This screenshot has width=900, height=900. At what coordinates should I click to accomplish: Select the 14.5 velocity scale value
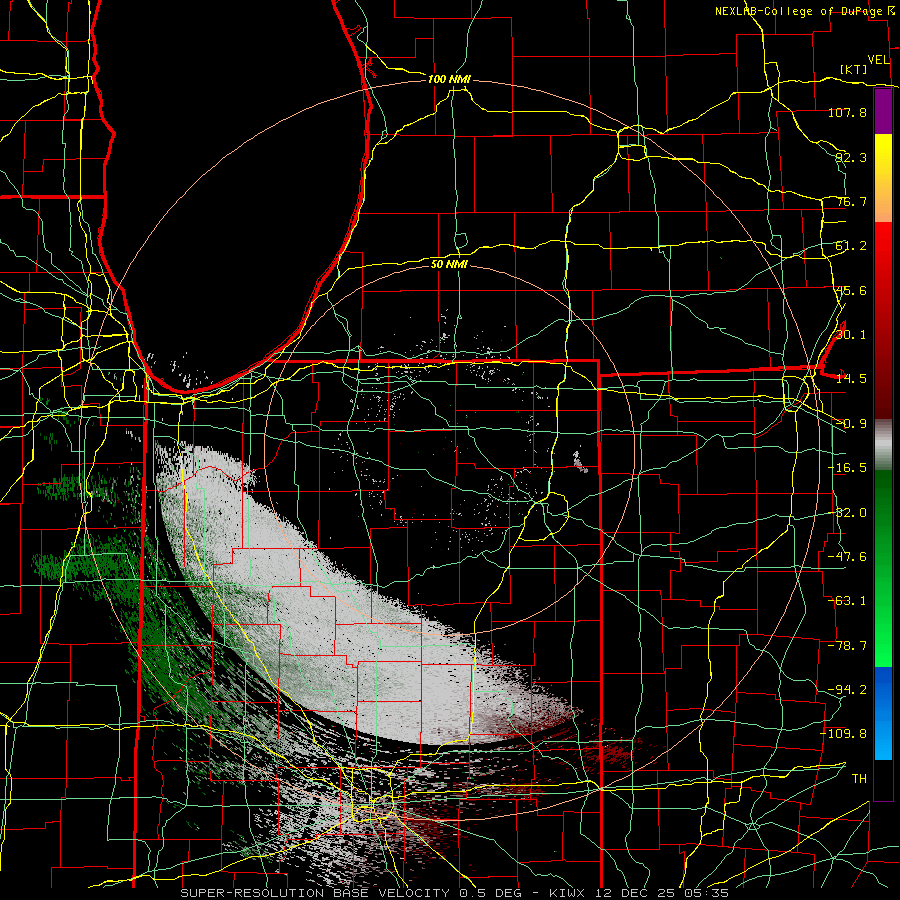[851, 379]
